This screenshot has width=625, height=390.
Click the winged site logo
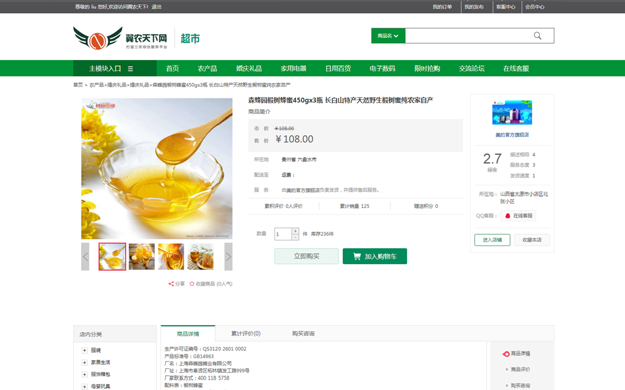(98, 38)
